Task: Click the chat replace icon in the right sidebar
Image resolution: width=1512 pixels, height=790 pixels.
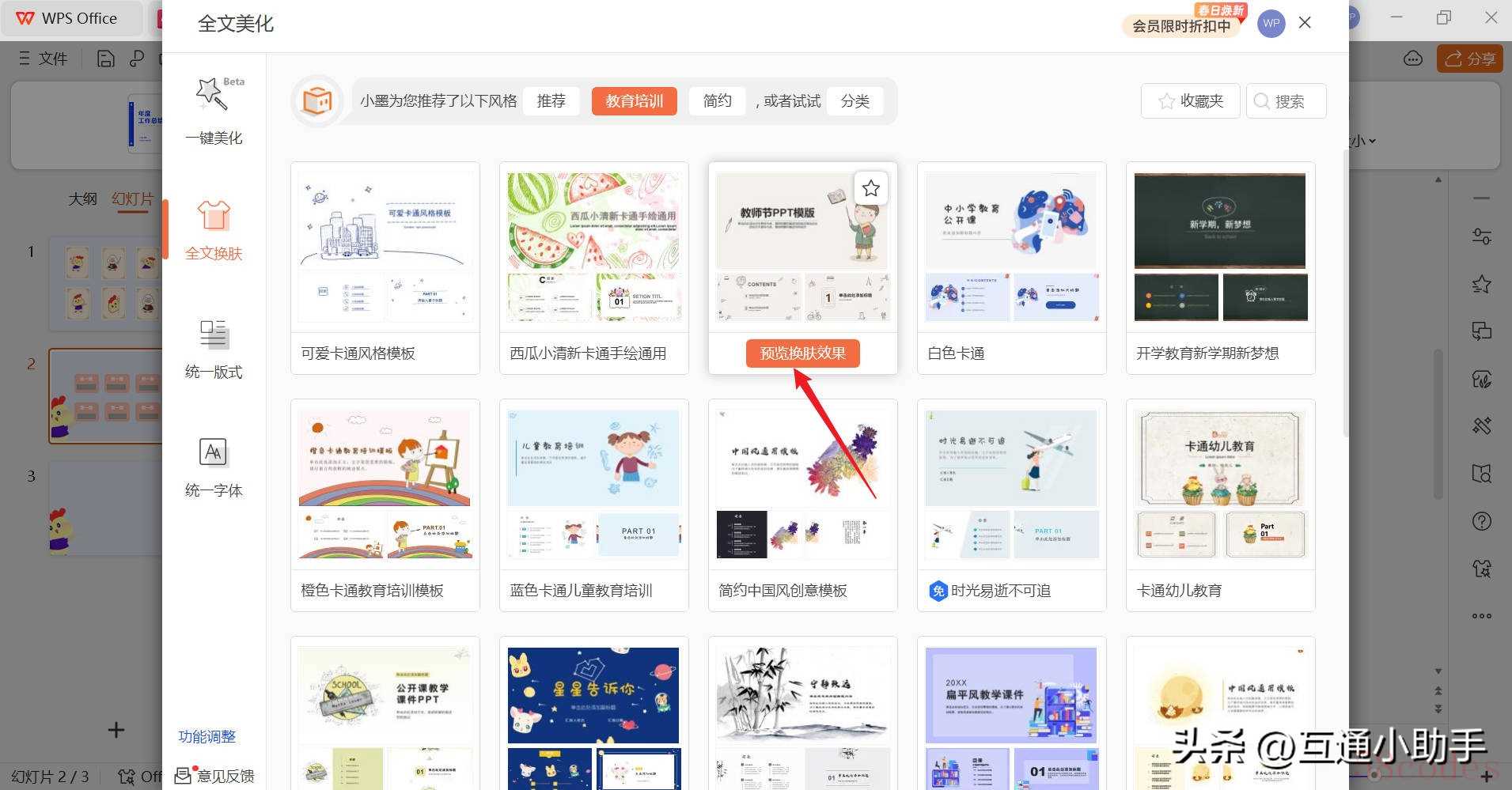Action: (x=1482, y=331)
